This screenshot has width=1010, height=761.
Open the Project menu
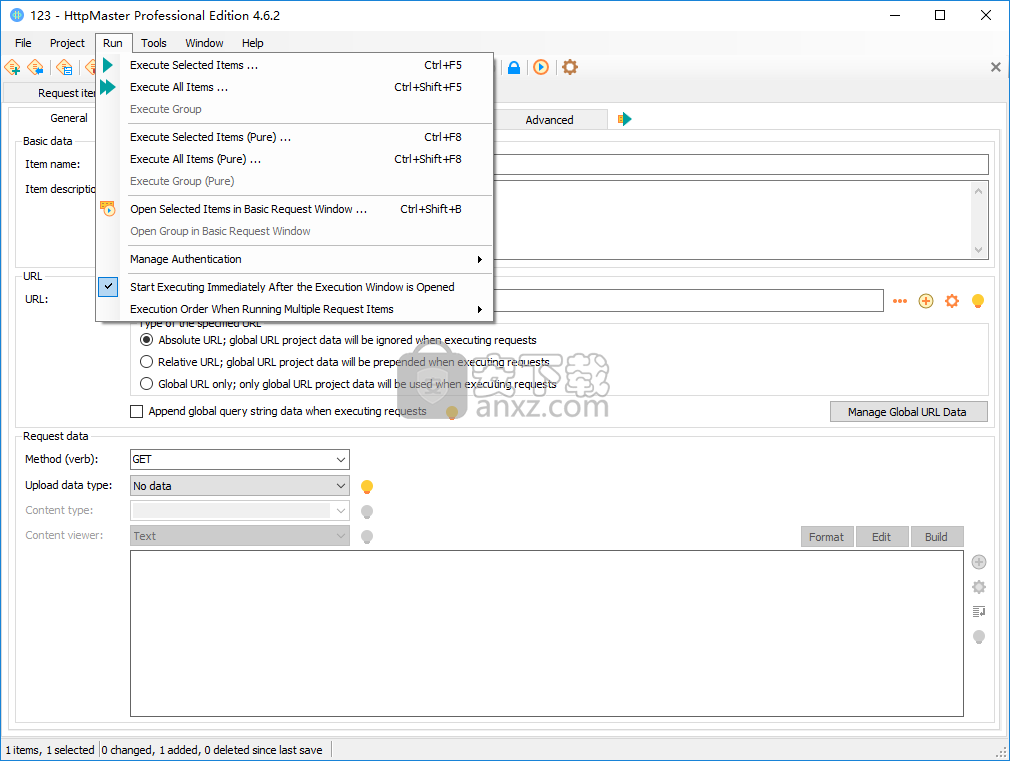tap(67, 43)
